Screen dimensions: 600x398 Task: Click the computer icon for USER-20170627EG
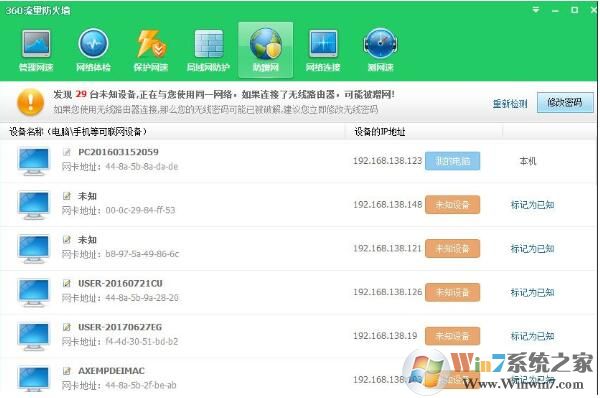[x=34, y=337]
